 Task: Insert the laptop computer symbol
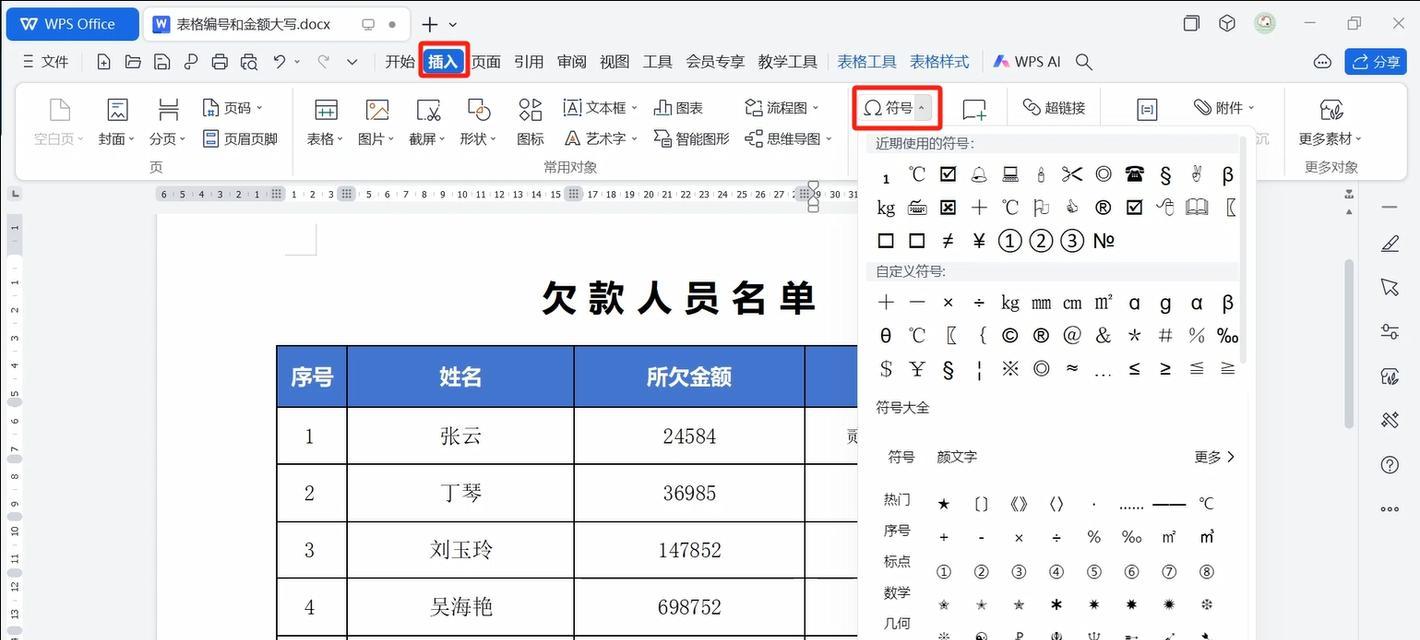tap(1010, 175)
